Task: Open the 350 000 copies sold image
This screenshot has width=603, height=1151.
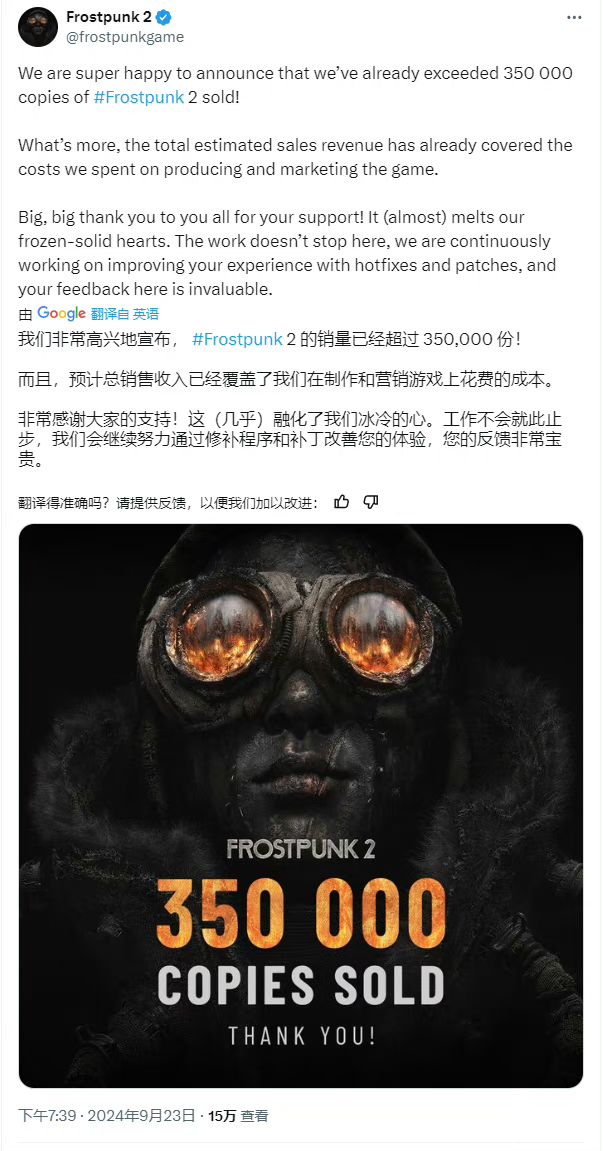Action: pyautogui.click(x=300, y=805)
